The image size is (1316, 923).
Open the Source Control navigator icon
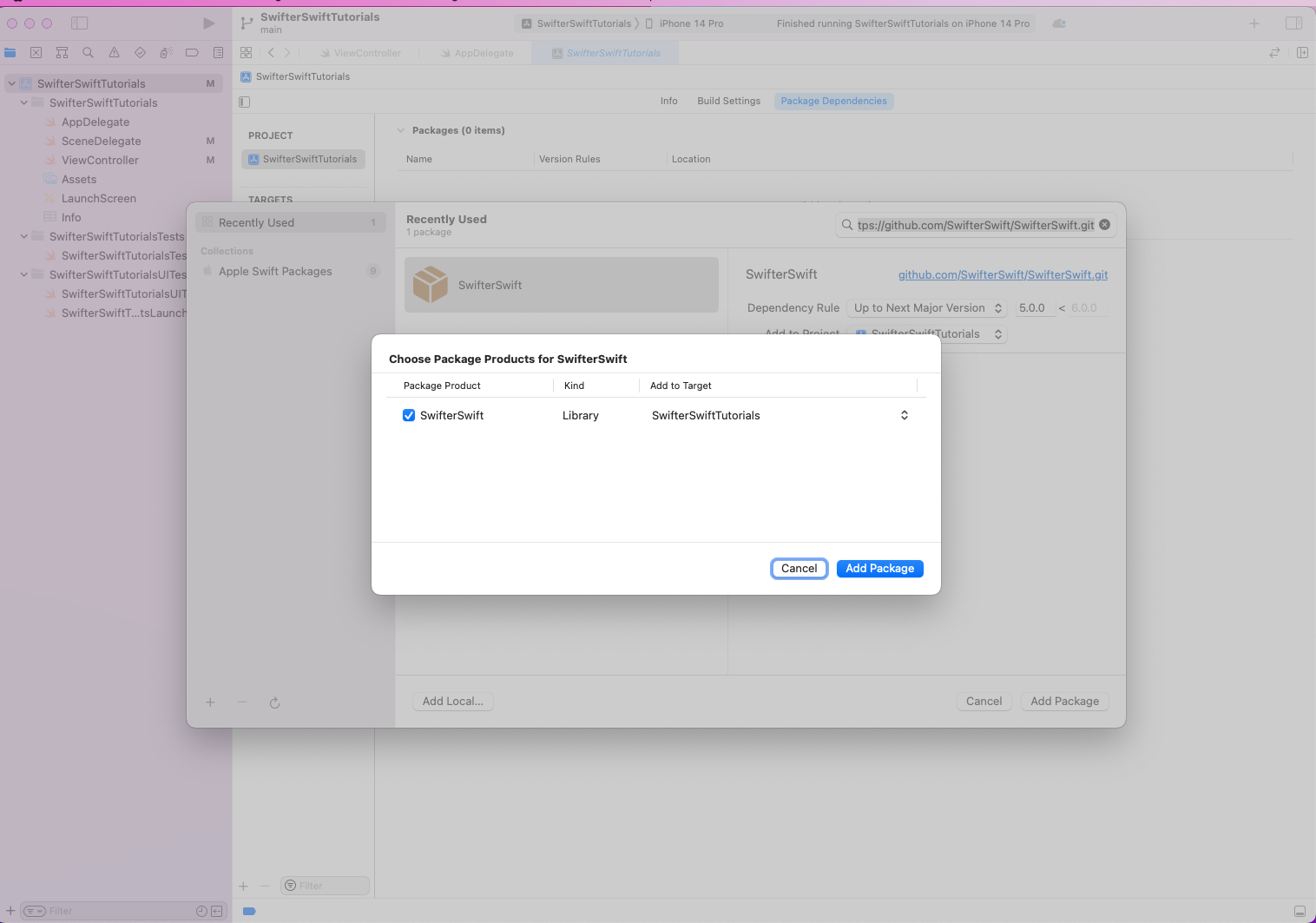pos(36,53)
